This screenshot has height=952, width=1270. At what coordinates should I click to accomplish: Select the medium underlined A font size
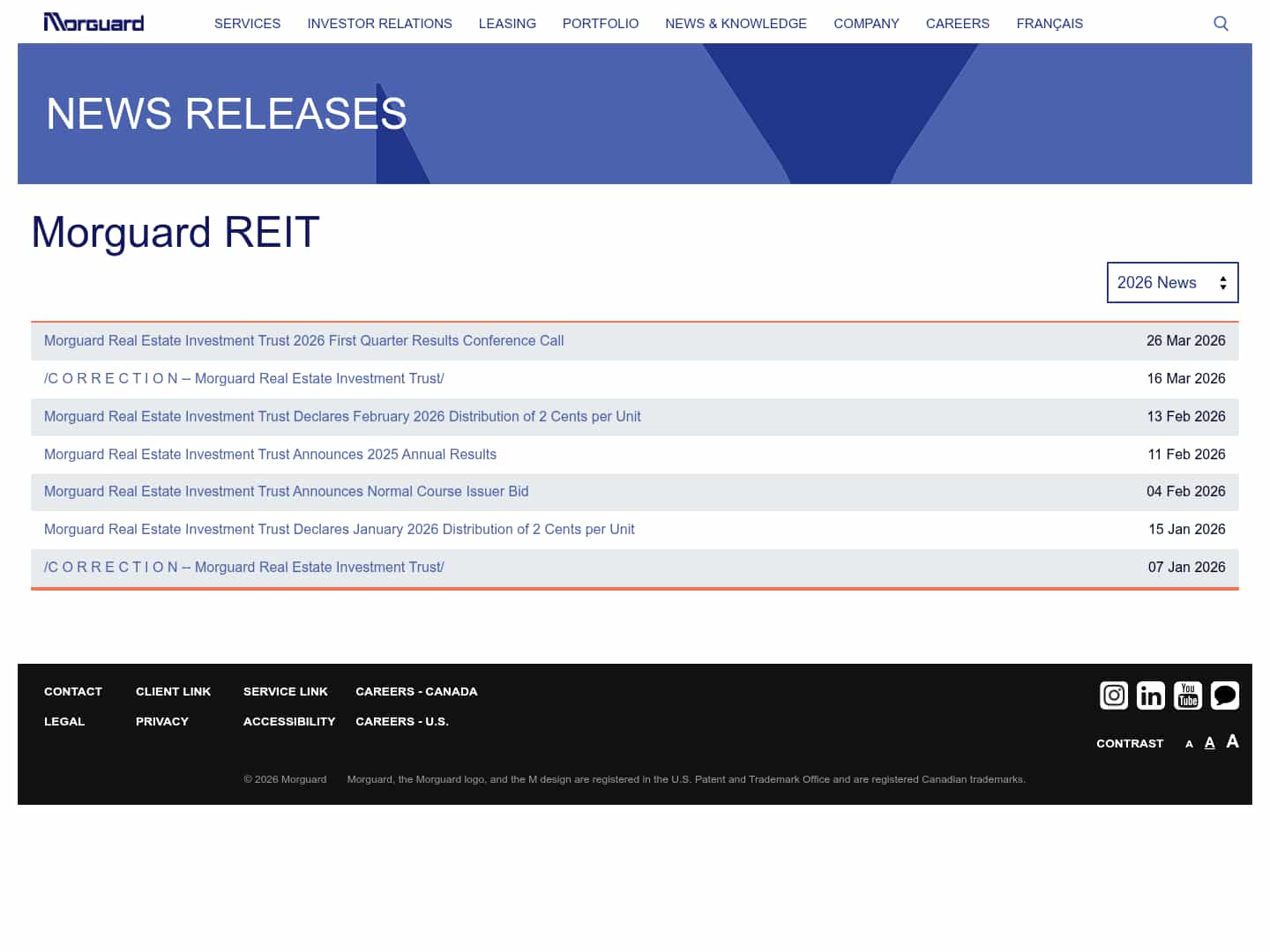click(x=1209, y=742)
